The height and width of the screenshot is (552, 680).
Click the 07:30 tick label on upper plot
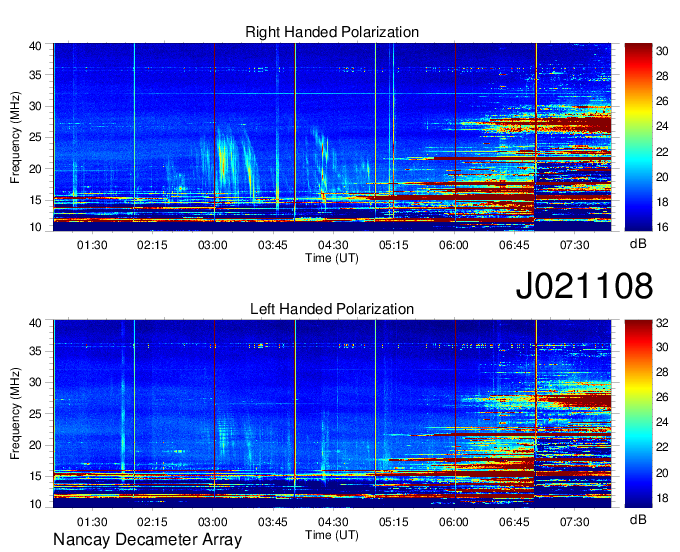click(x=574, y=245)
